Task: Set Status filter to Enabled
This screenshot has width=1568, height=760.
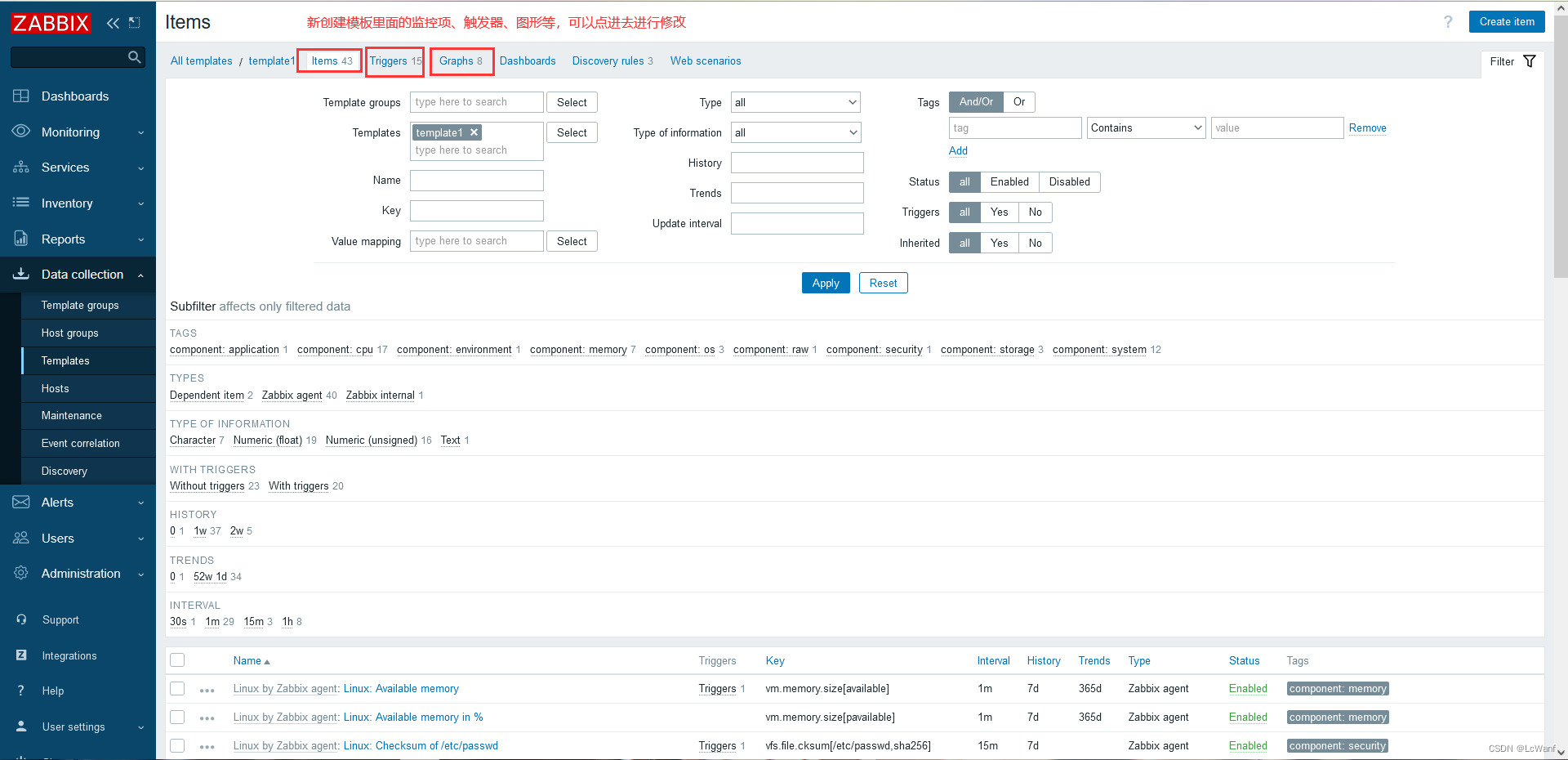Action: 1009,182
